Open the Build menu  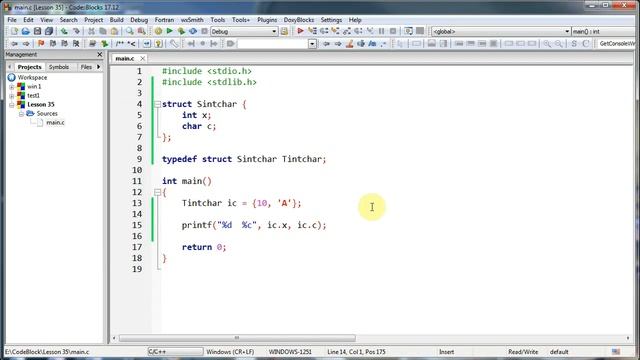116,20
